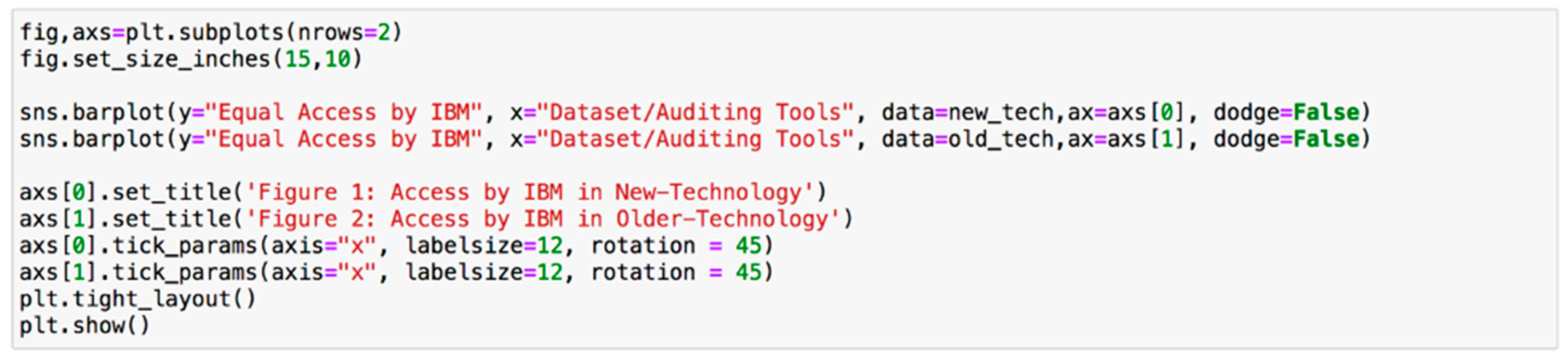Image resolution: width=1568 pixels, height=359 pixels.
Task: Click the old_tech data argument
Action: 1000,140
